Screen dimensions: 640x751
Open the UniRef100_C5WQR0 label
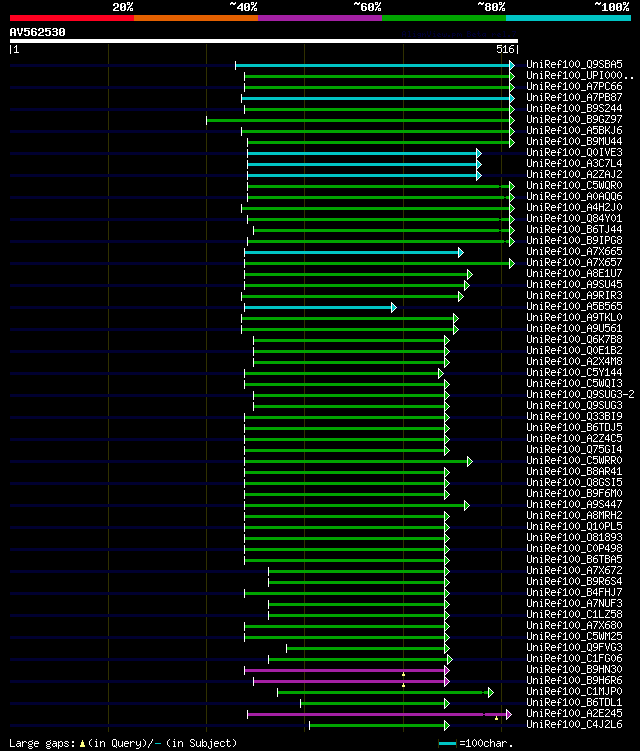(x=574, y=185)
